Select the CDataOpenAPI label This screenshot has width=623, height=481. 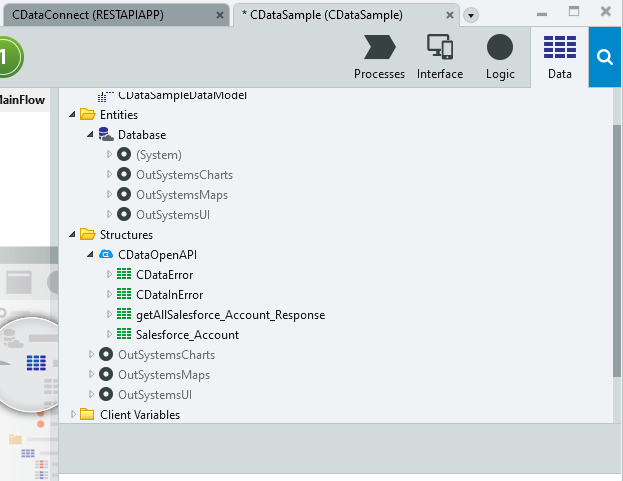click(x=157, y=255)
